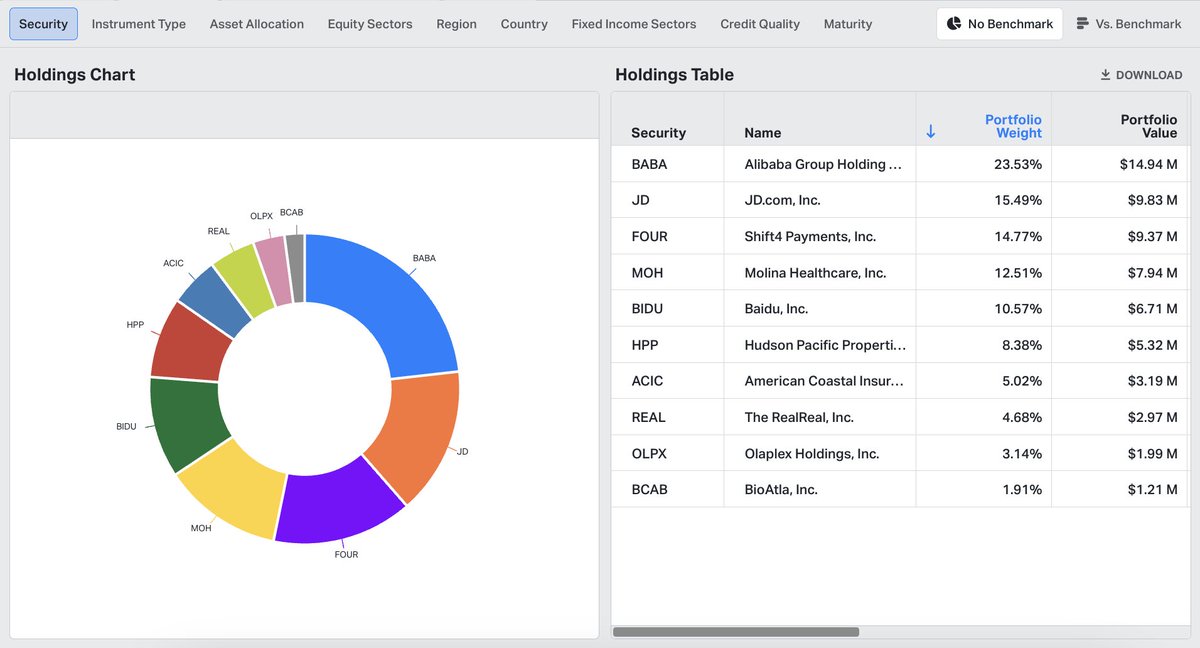Click American Coastal Insurance name cell
Screen dimensions: 1200x648
click(x=819, y=381)
